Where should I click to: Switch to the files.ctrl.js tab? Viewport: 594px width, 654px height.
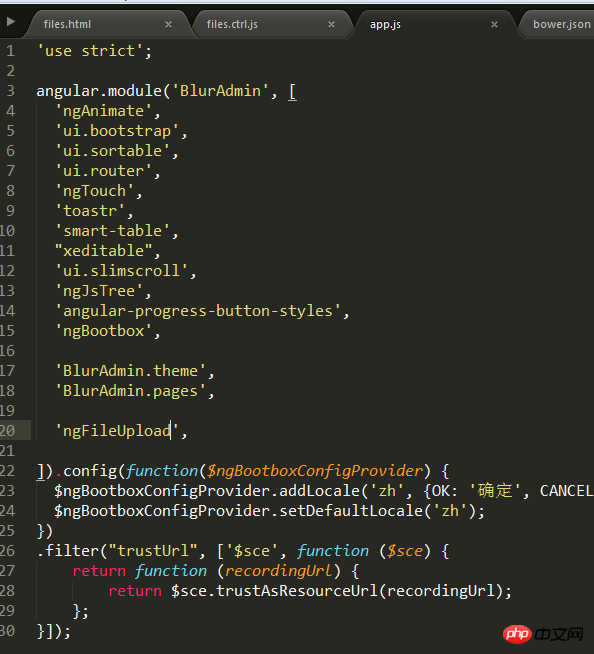click(232, 24)
